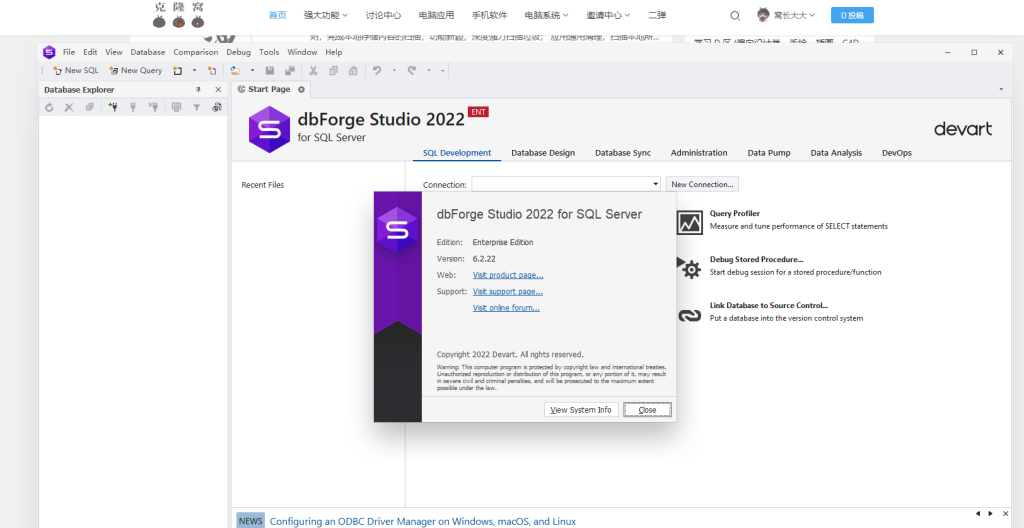
Task: Click the Copy icon in toolbar
Action: tap(333, 71)
